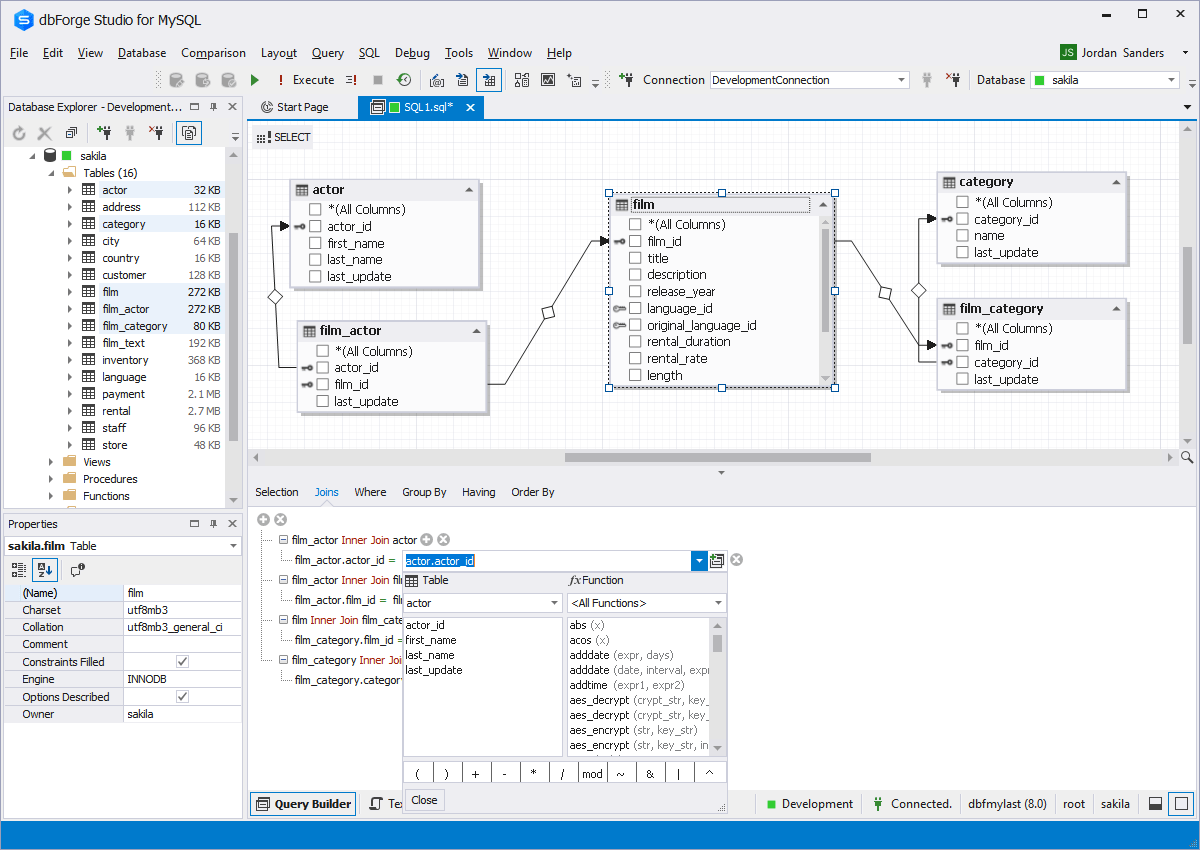Open the Database menu
The image size is (1200, 850).
[142, 53]
